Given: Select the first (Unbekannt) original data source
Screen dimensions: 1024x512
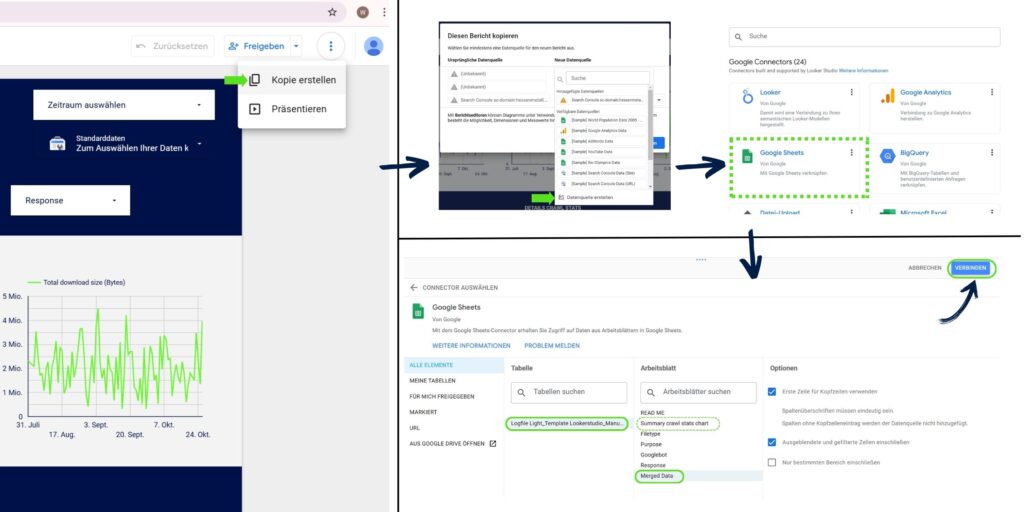Looking at the screenshot, I should (x=496, y=74).
